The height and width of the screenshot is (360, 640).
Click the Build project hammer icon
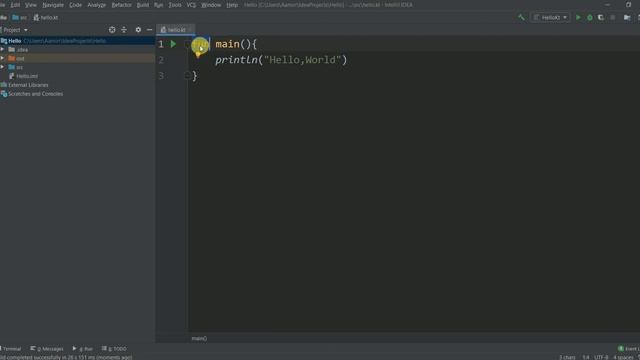click(x=521, y=18)
